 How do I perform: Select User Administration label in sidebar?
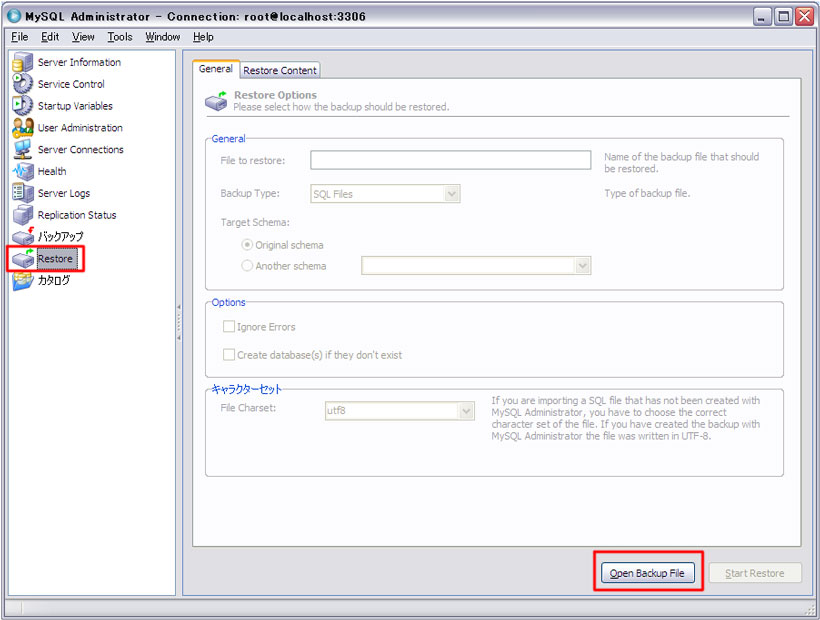coord(80,128)
